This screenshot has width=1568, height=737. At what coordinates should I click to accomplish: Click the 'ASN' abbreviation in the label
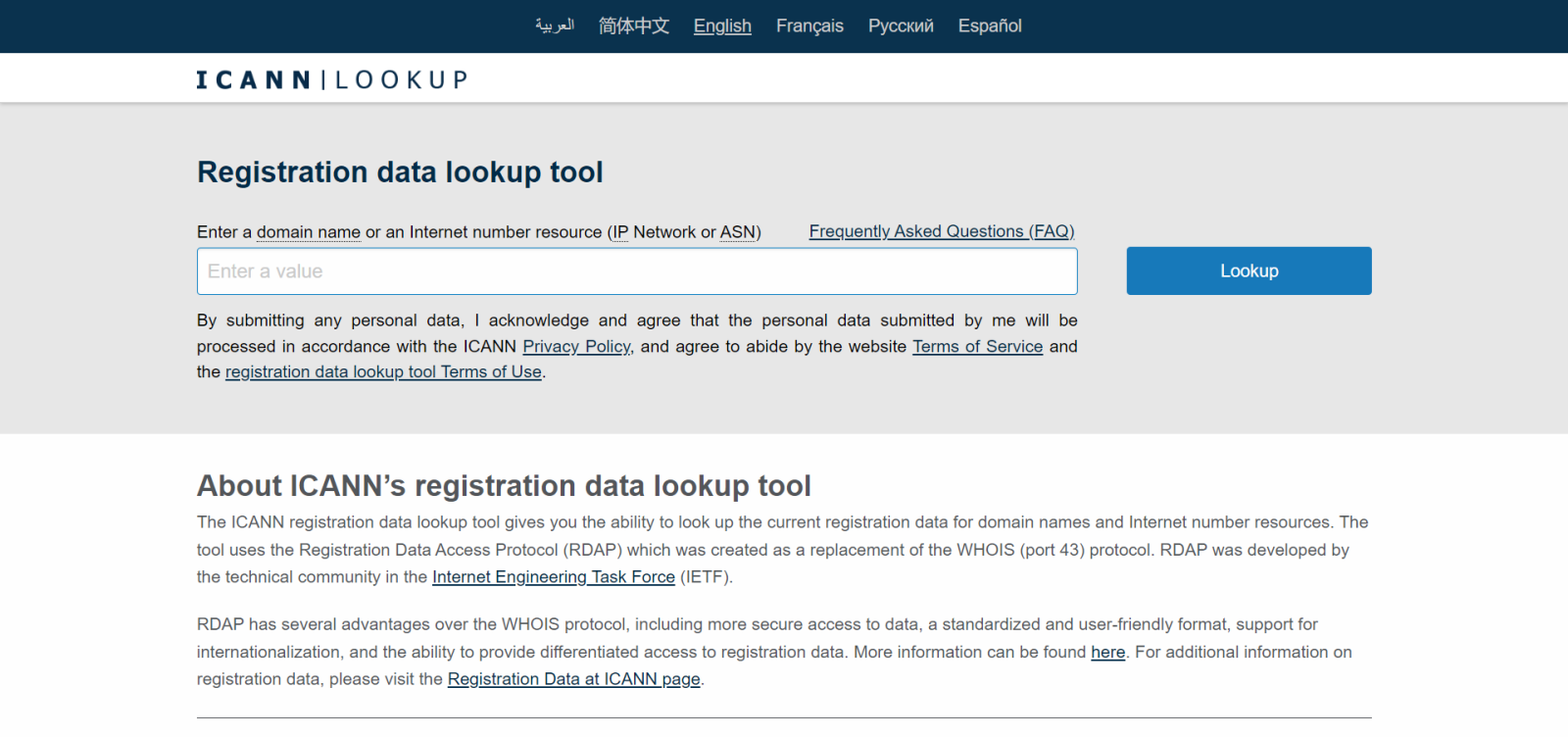tap(737, 232)
